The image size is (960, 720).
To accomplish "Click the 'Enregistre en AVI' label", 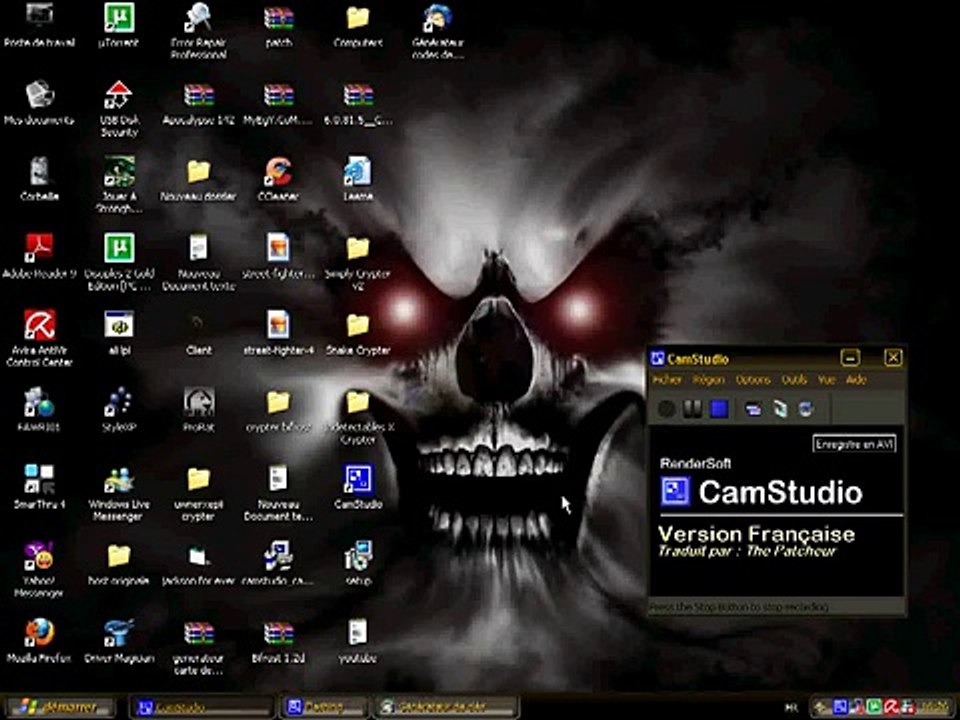I will [854, 444].
